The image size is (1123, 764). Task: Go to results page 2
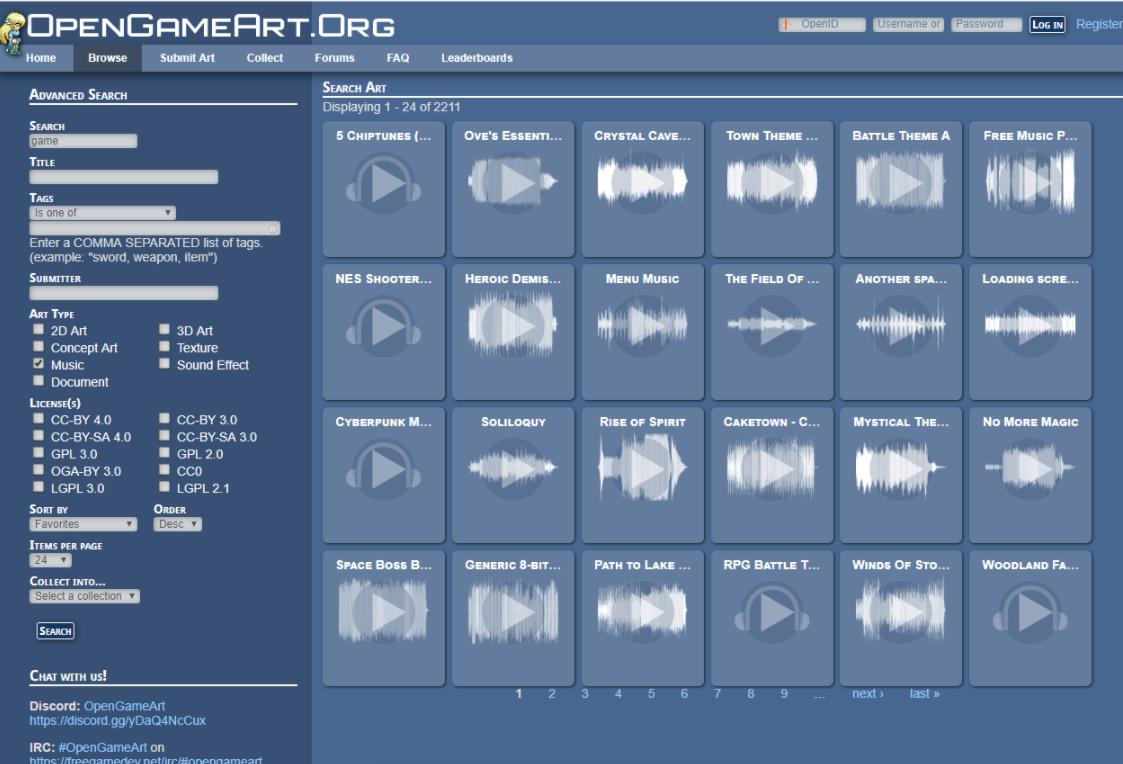tap(552, 693)
